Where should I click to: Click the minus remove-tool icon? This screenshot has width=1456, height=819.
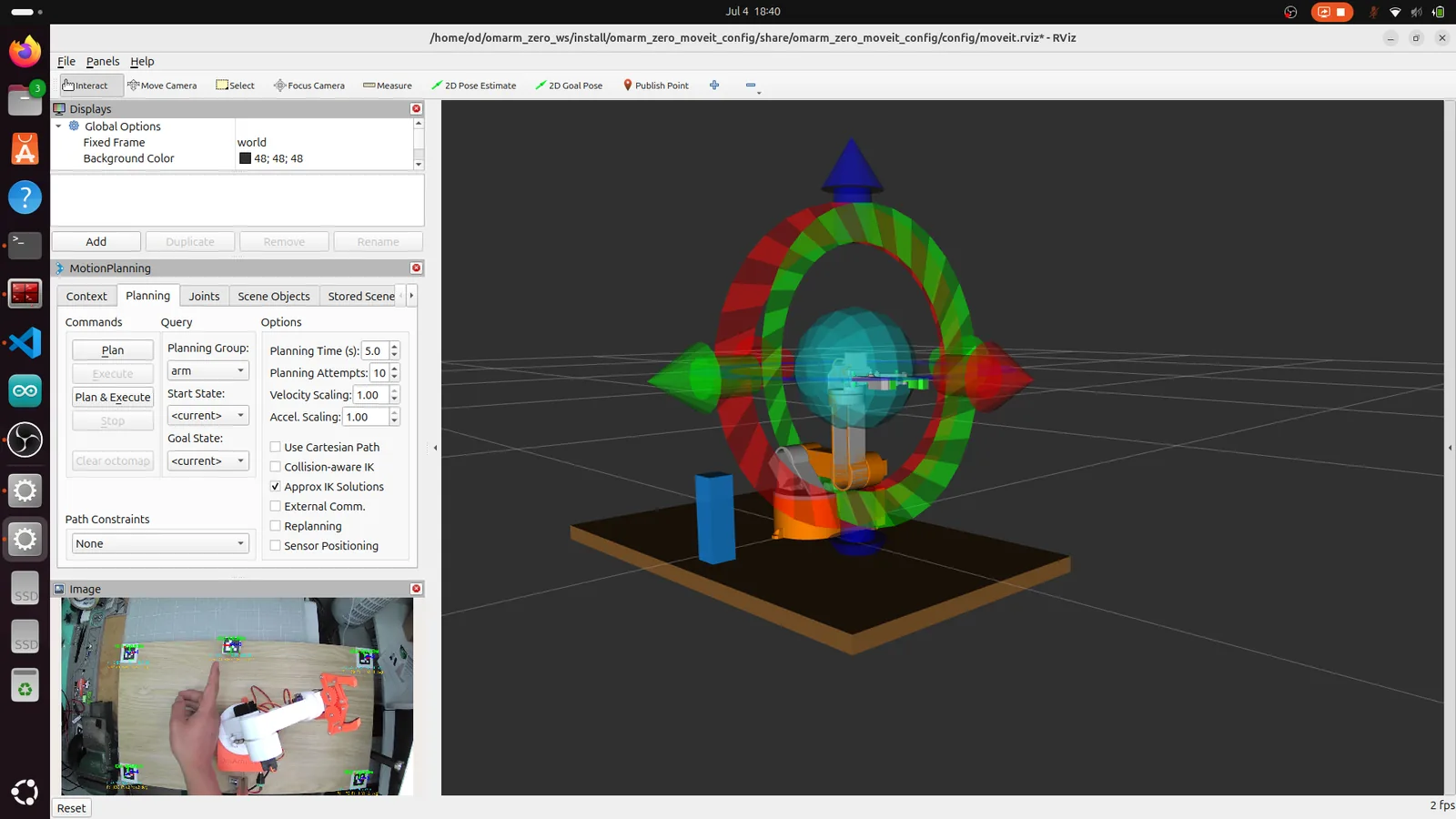[751, 86]
